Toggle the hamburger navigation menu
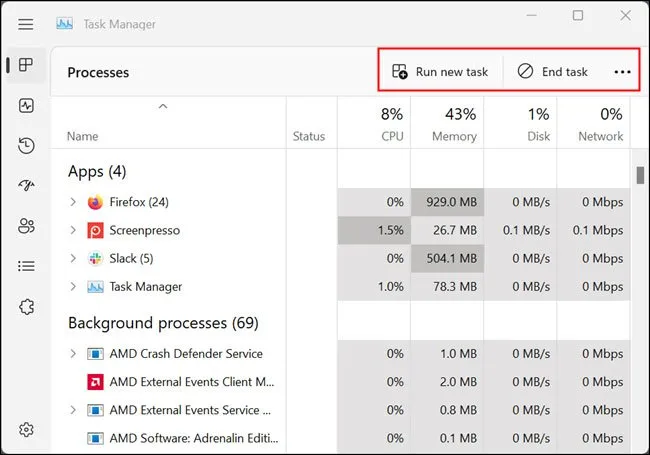This screenshot has height=455, width=650. pyautogui.click(x=26, y=24)
